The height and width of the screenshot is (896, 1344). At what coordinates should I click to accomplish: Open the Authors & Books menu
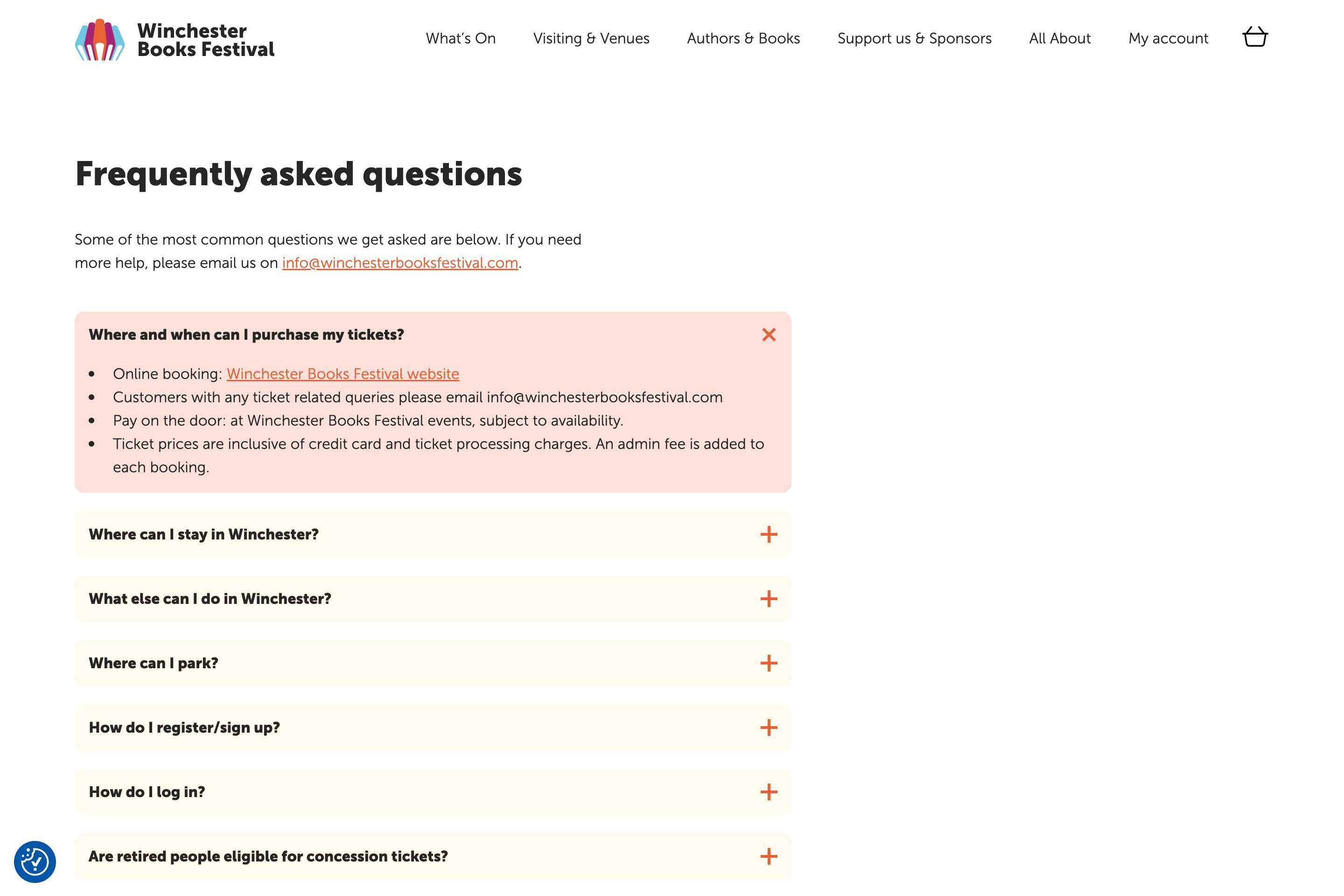coord(743,38)
